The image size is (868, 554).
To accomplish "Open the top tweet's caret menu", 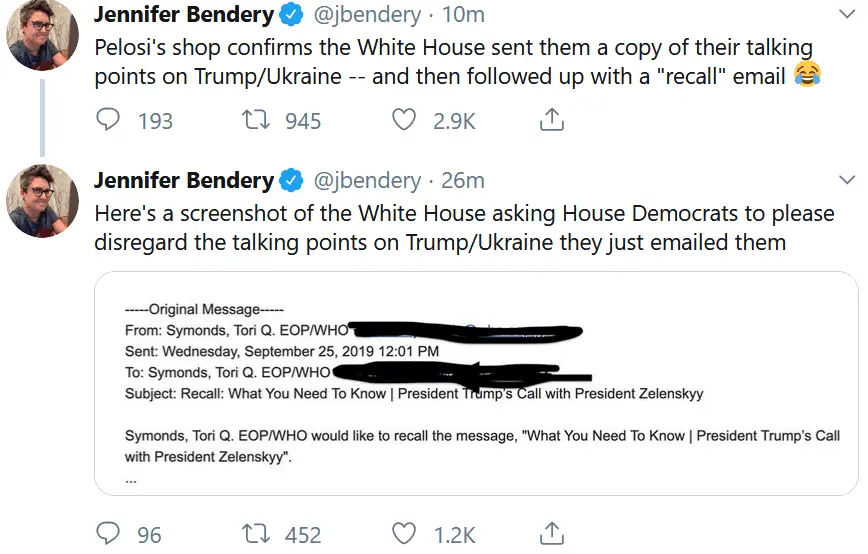I will click(x=846, y=14).
